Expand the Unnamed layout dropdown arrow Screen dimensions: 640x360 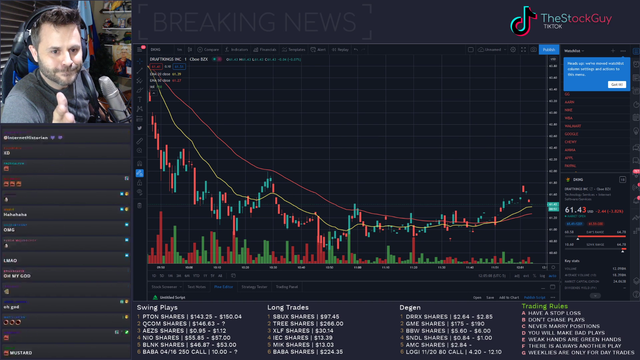[x=505, y=49]
